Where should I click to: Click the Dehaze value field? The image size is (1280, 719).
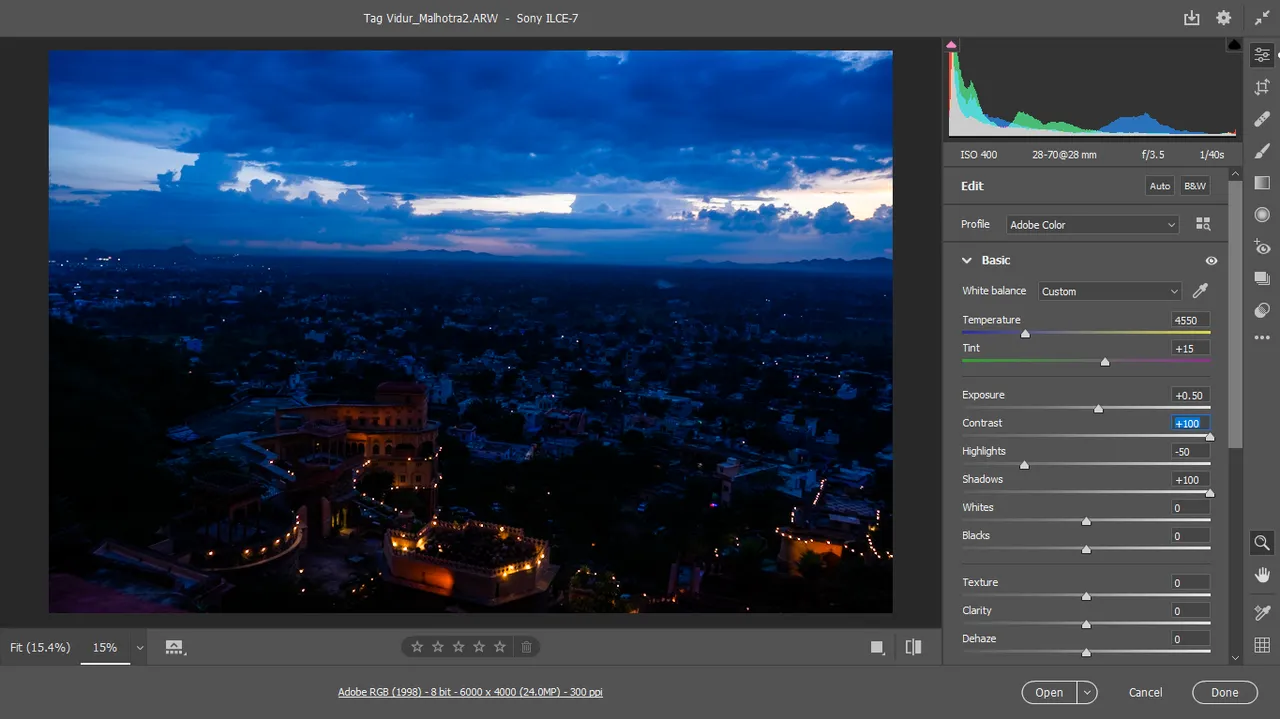(1190, 638)
